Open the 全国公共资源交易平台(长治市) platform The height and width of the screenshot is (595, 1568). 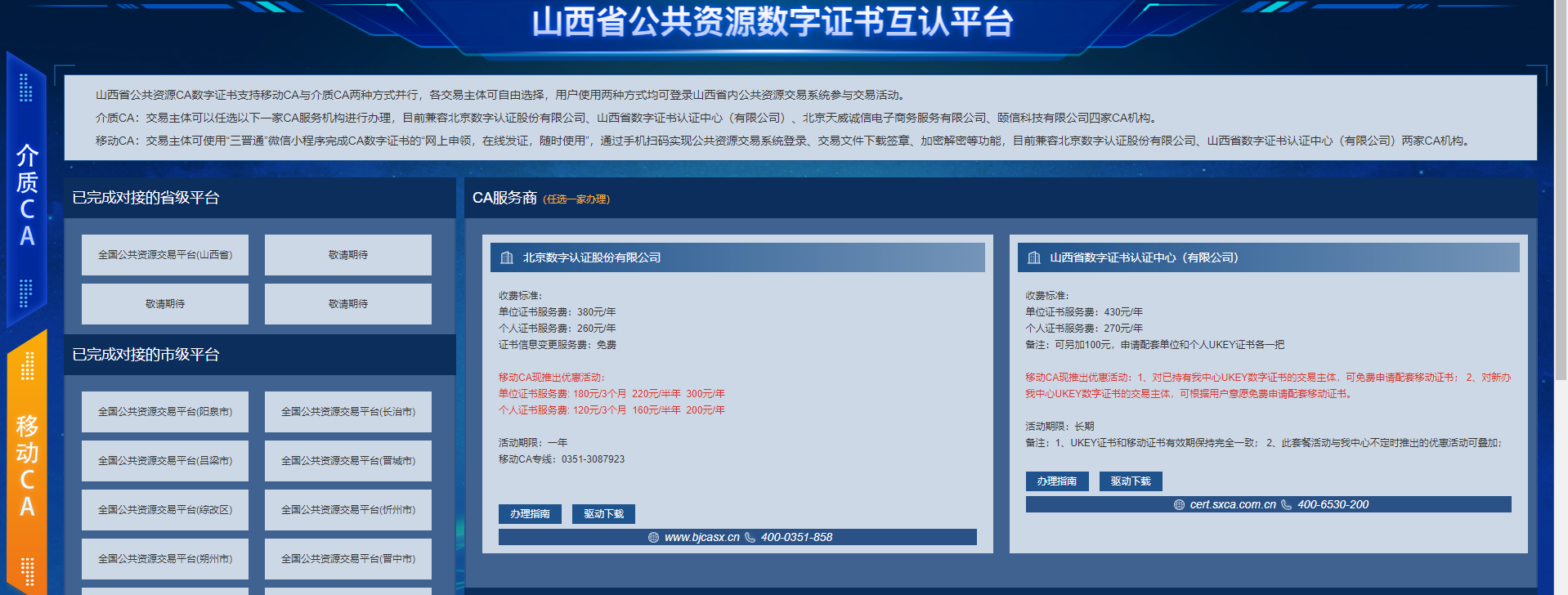(348, 412)
